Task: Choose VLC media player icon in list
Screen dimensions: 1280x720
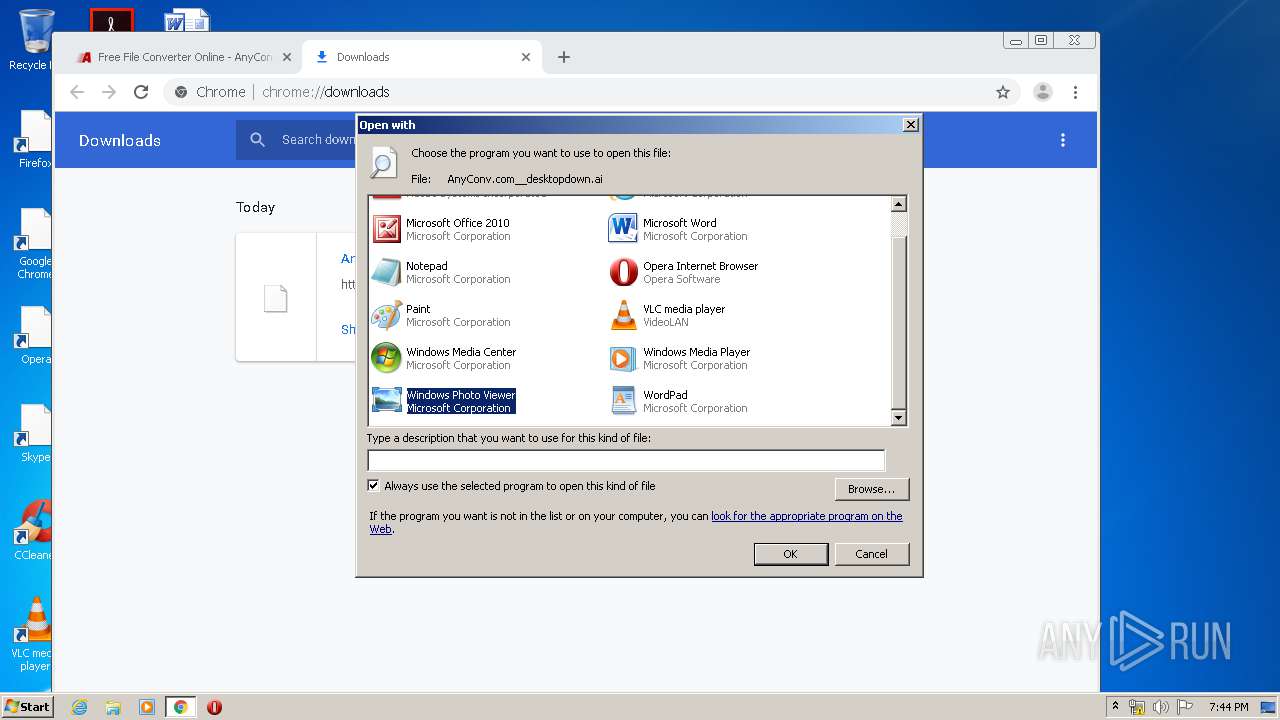Action: [x=623, y=315]
